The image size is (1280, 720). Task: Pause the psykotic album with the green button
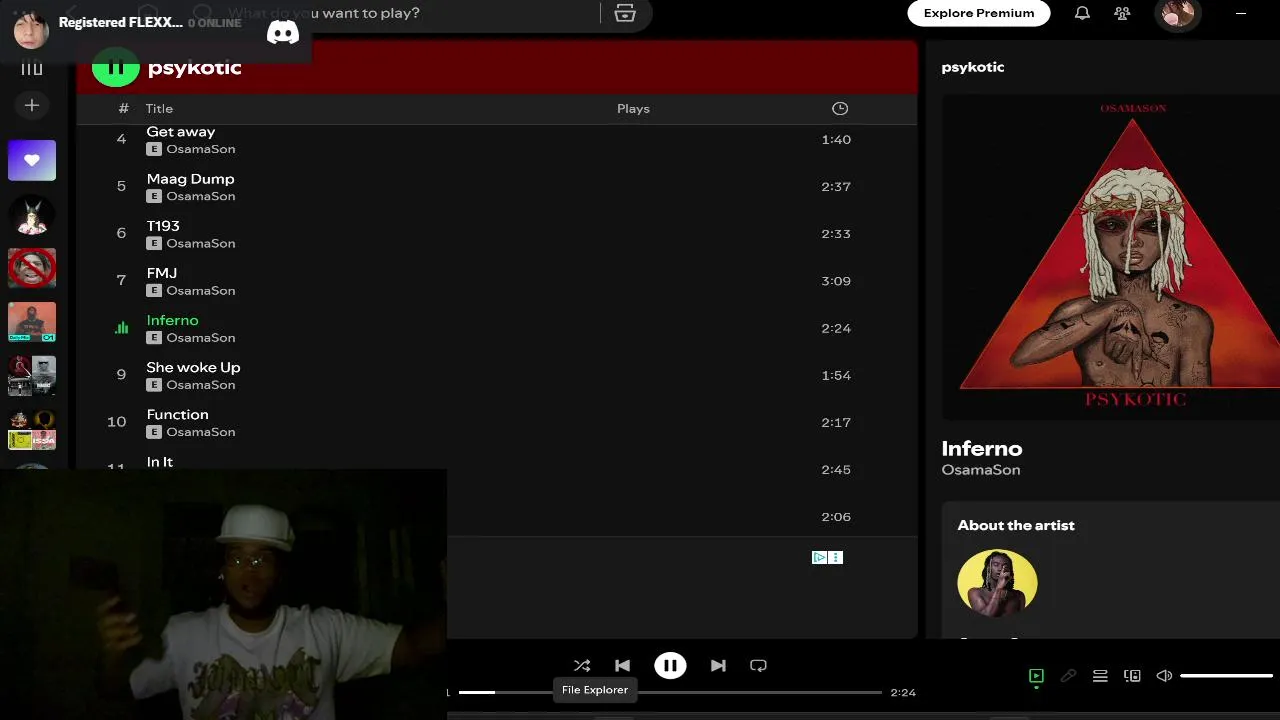pyautogui.click(x=116, y=68)
